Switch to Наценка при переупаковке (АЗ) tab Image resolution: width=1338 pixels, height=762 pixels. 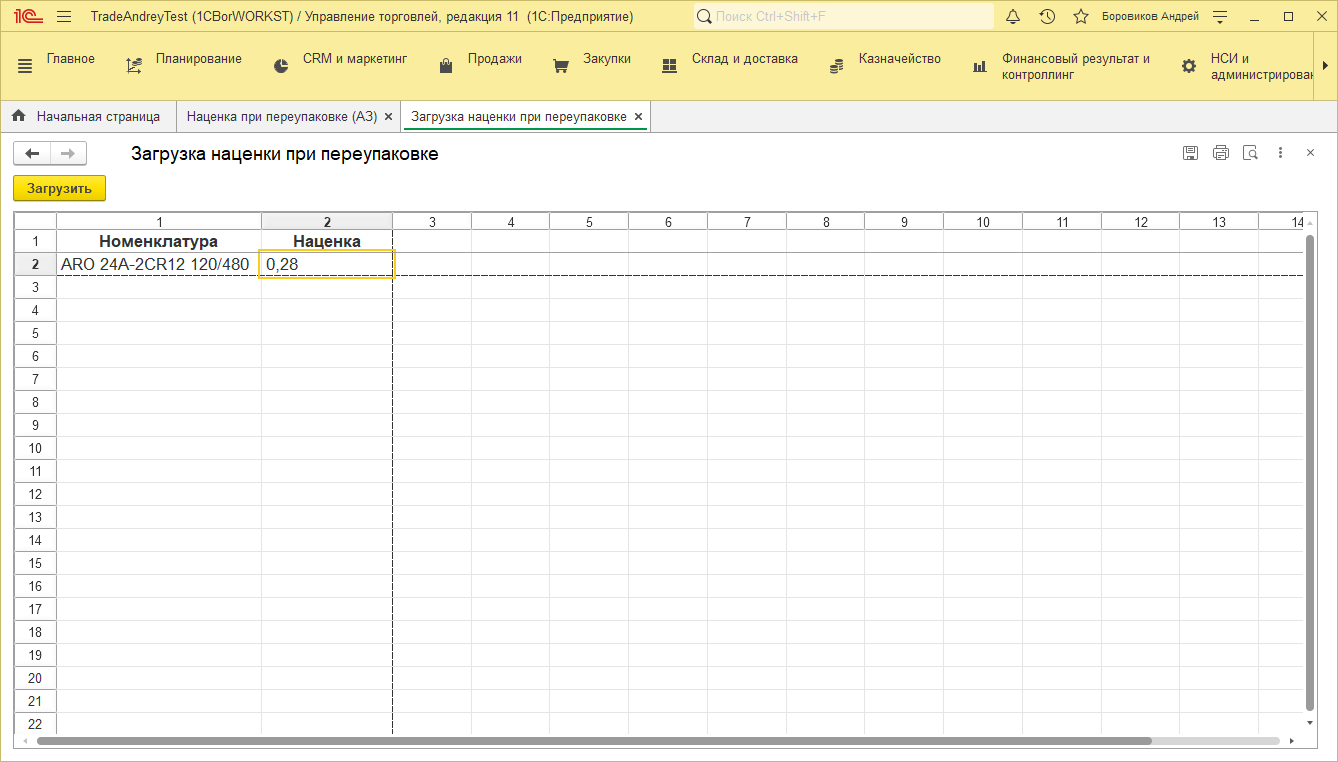tap(281, 117)
